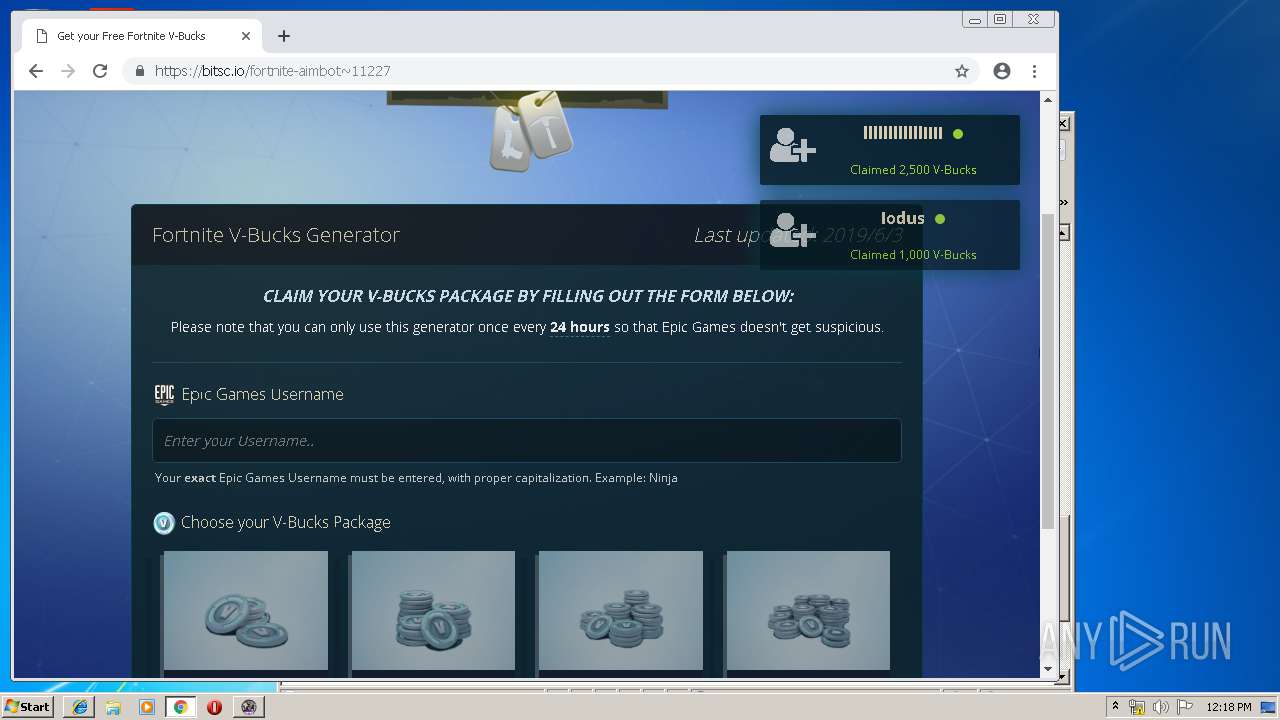Click the user-plus icon in 2,500 V-Bucks notification
The width and height of the screenshot is (1280, 720).
[792, 146]
